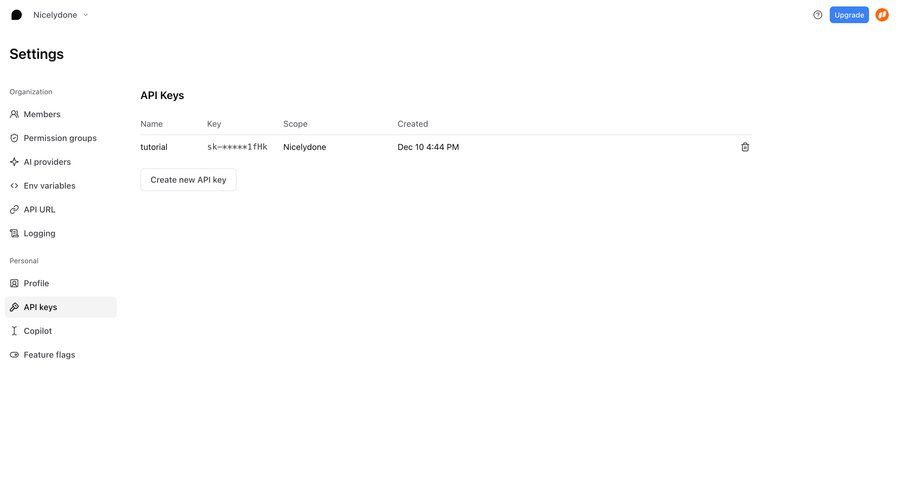Click the tutorial key name
Viewport: 900px width, 484px height.
[154, 147]
